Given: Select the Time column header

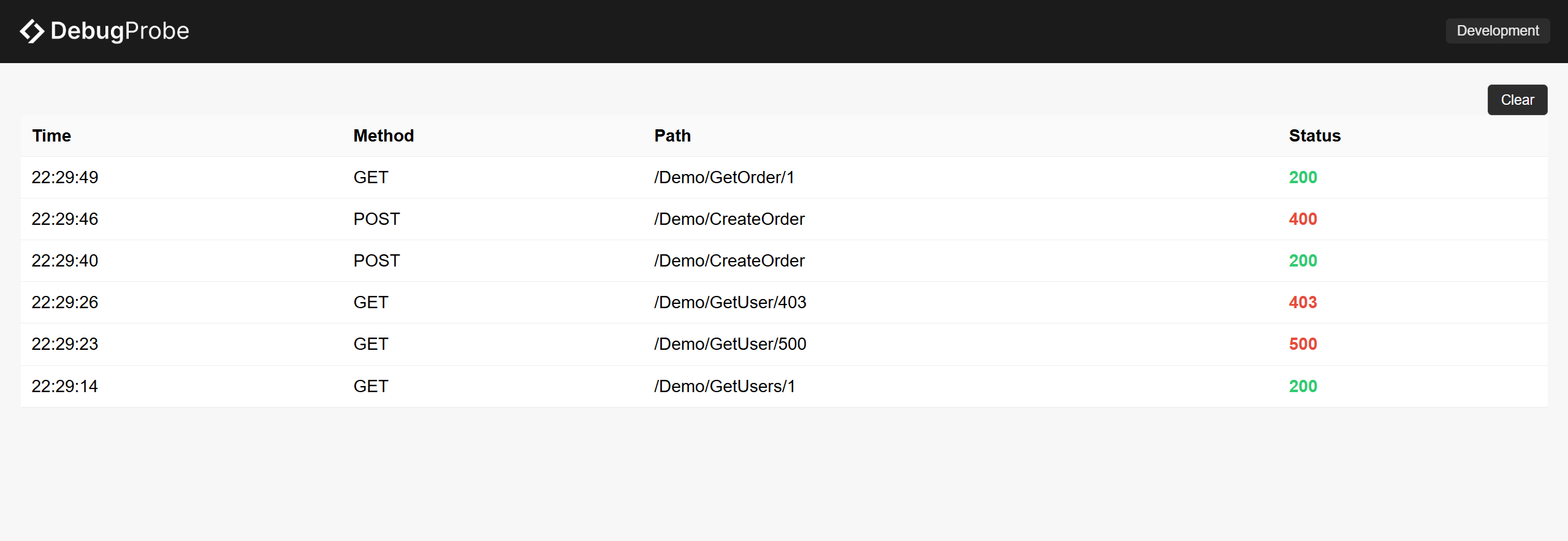Looking at the screenshot, I should (51, 136).
